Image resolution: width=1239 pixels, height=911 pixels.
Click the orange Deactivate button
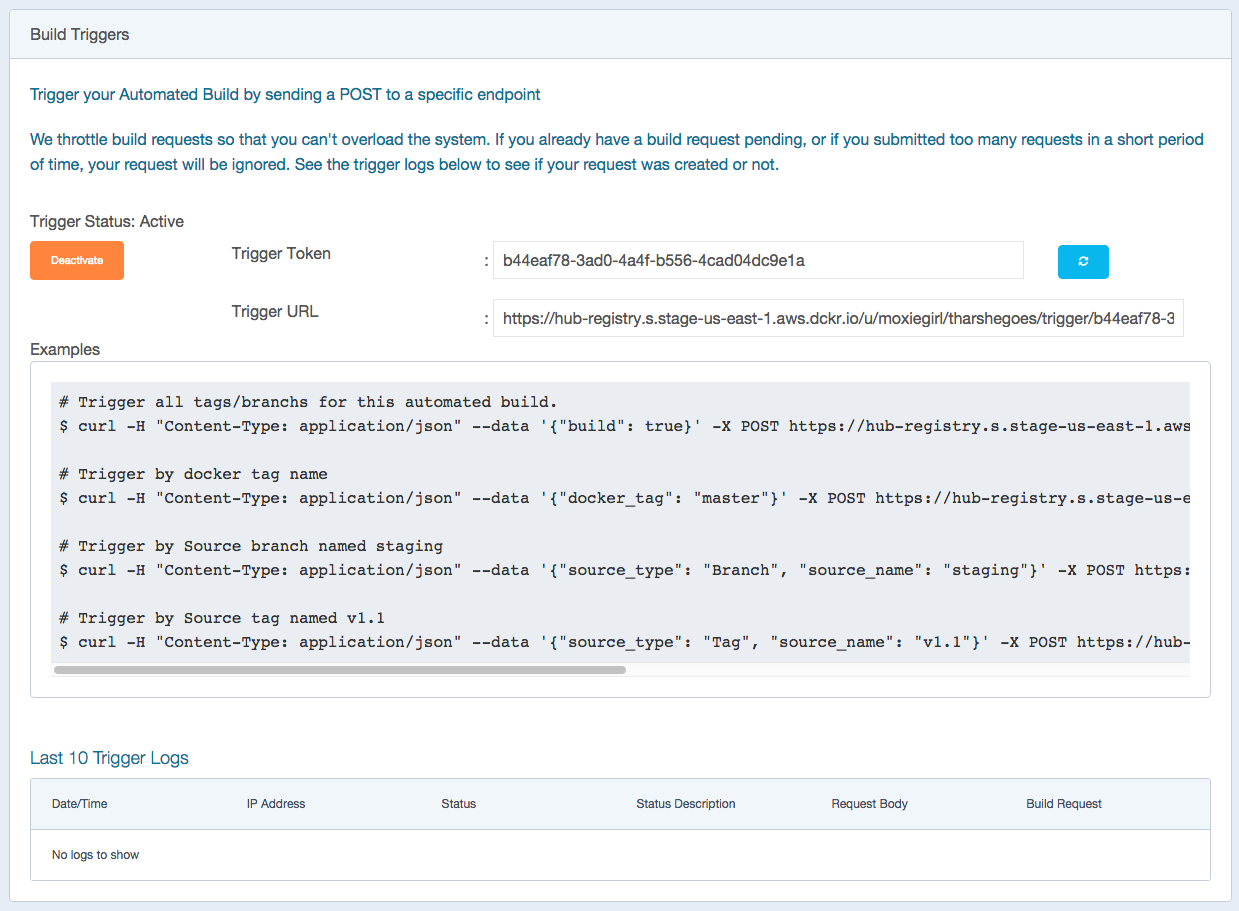77,260
